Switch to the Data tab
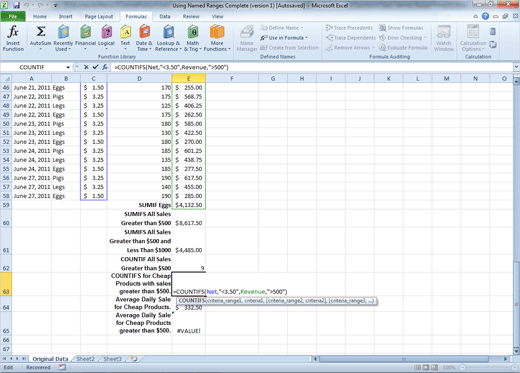 point(165,16)
